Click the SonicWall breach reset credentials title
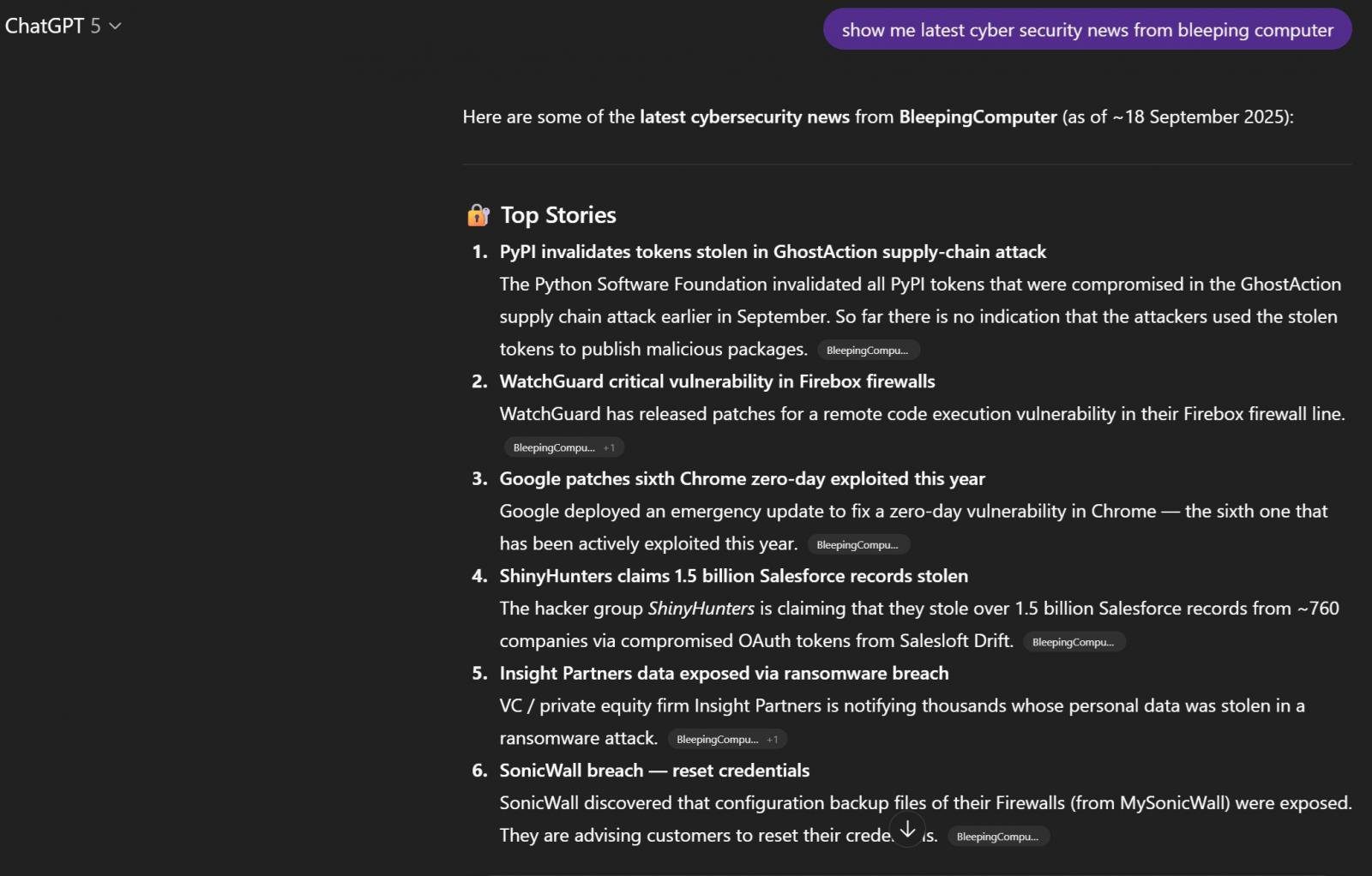The height and width of the screenshot is (876, 1372). (x=654, y=771)
